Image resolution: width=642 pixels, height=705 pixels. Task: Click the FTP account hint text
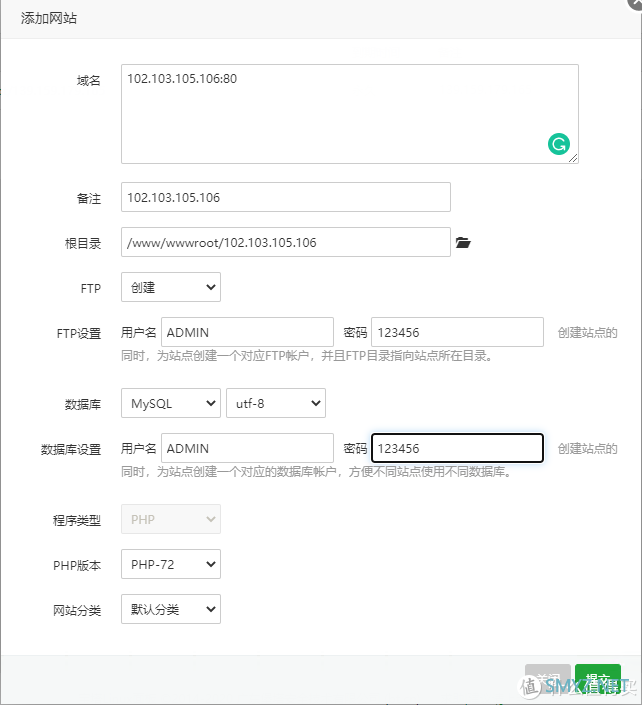coord(308,356)
